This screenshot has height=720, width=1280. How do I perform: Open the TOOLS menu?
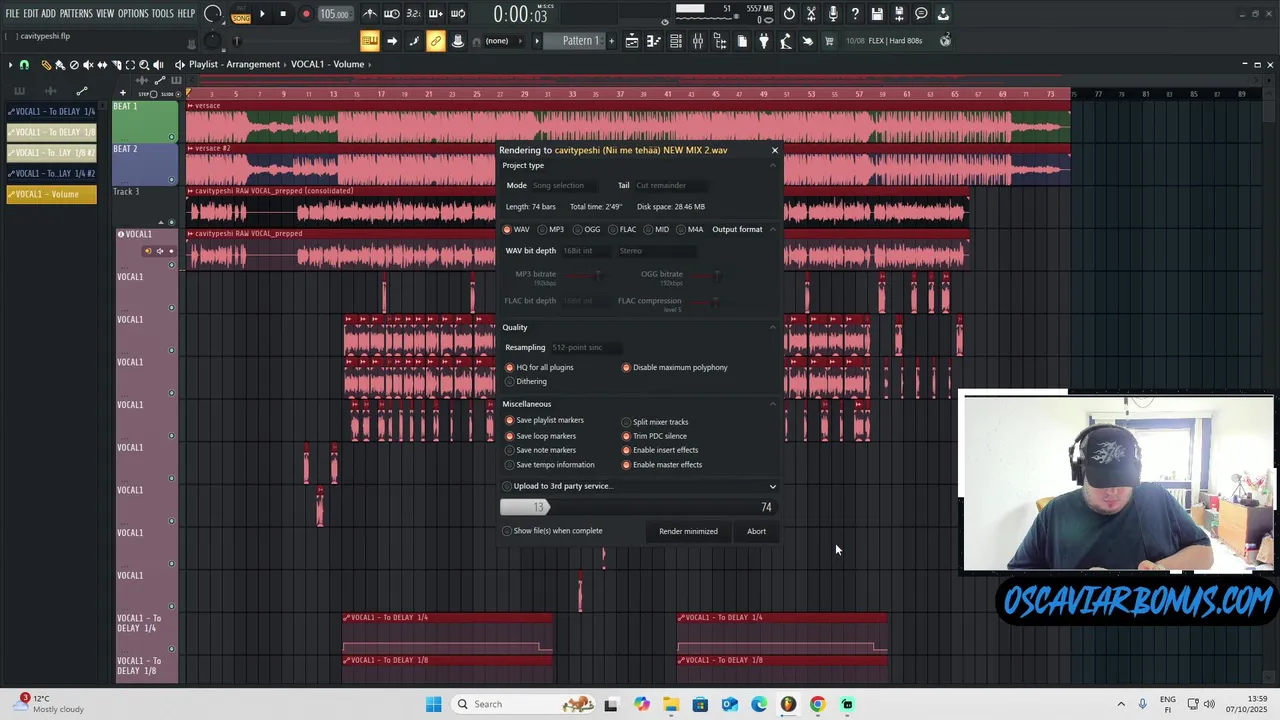163,14
